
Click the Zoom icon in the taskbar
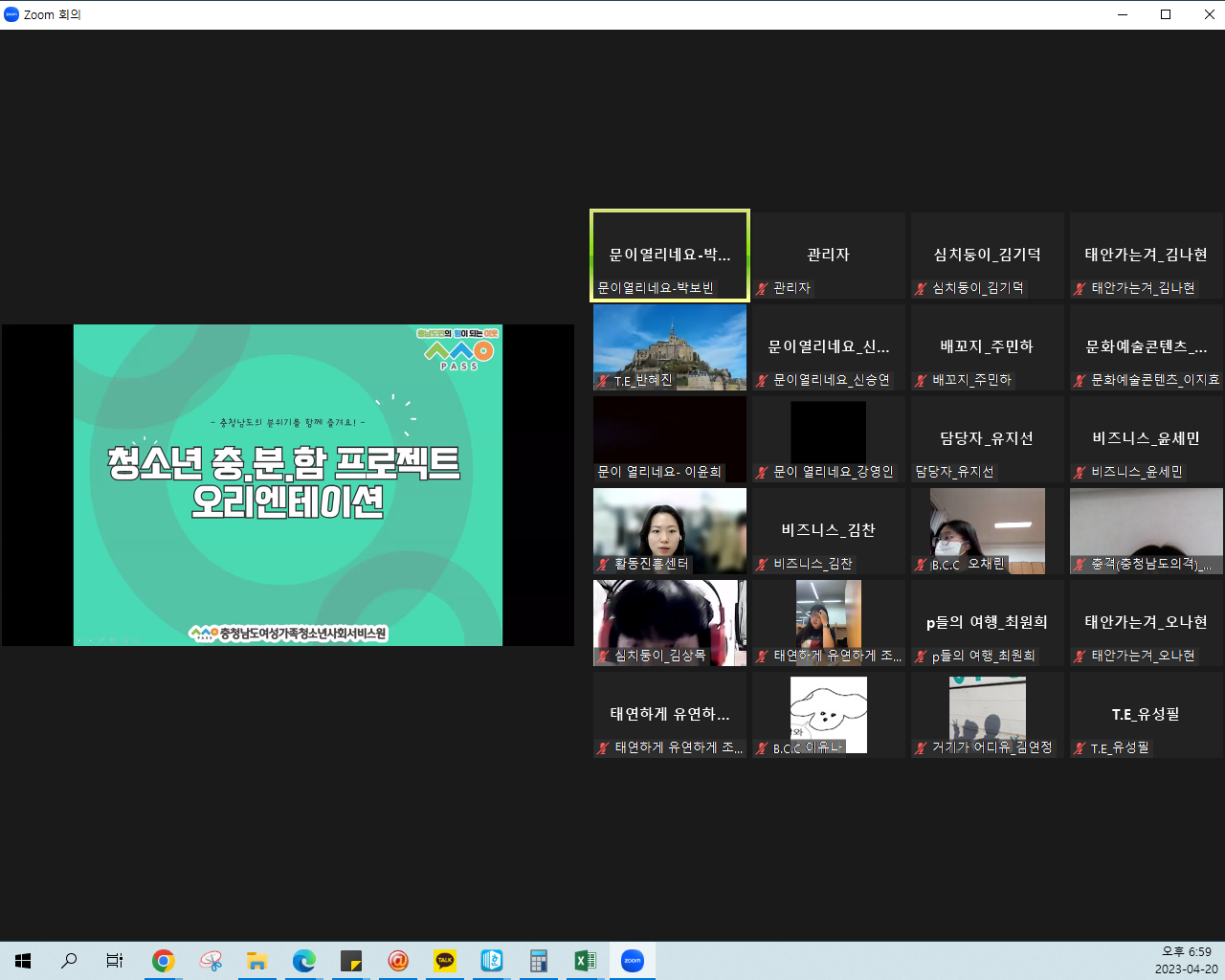[x=633, y=961]
